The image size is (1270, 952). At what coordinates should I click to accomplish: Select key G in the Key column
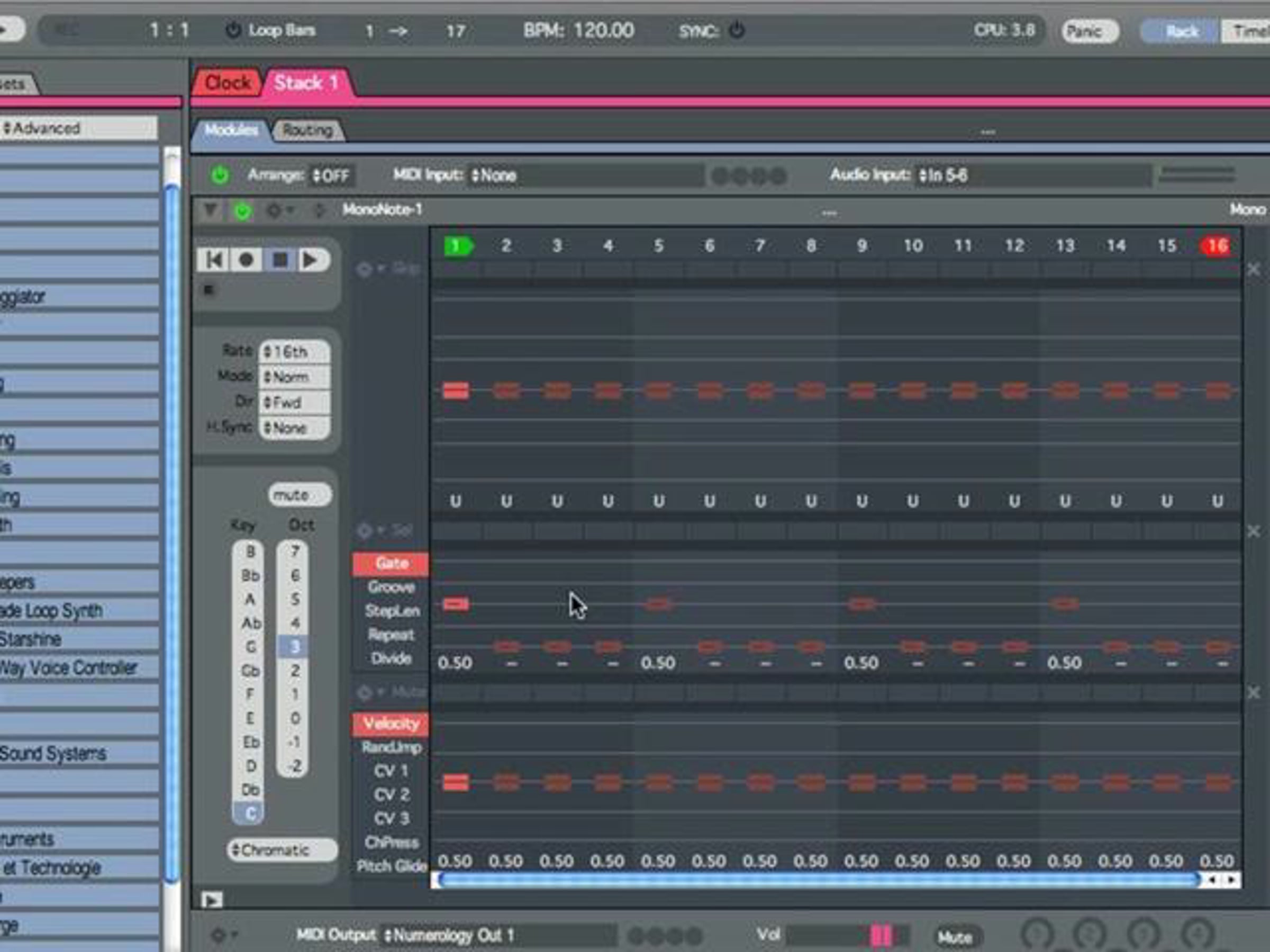(x=250, y=647)
